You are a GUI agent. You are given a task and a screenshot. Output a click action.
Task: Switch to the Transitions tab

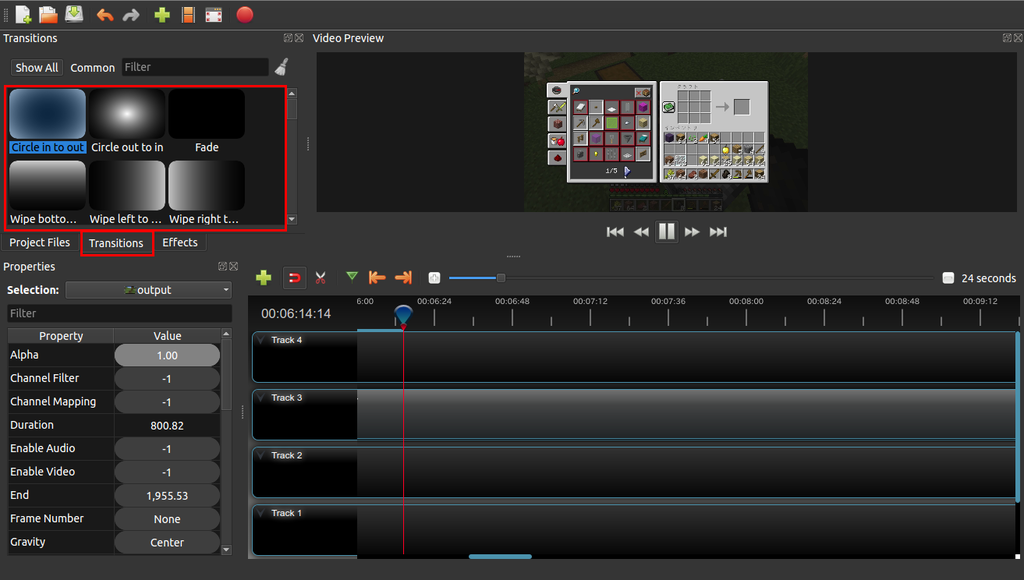tap(116, 243)
